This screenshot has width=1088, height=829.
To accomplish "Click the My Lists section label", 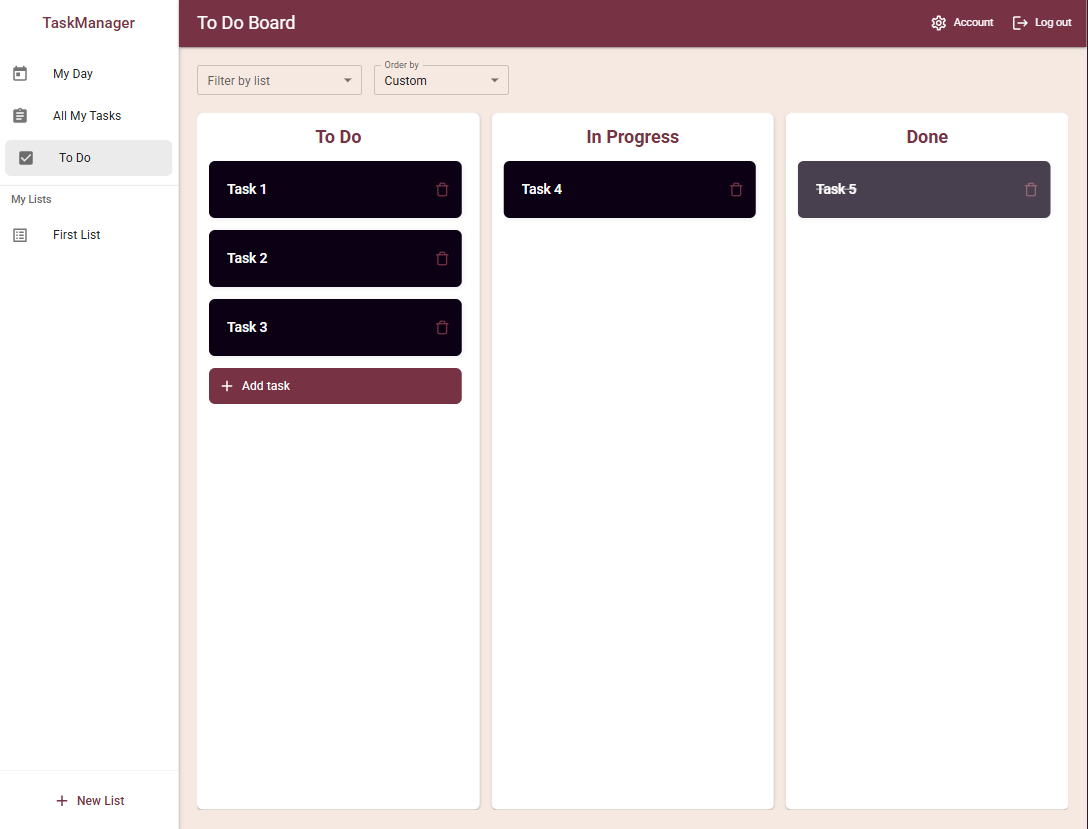I will pos(31,199).
